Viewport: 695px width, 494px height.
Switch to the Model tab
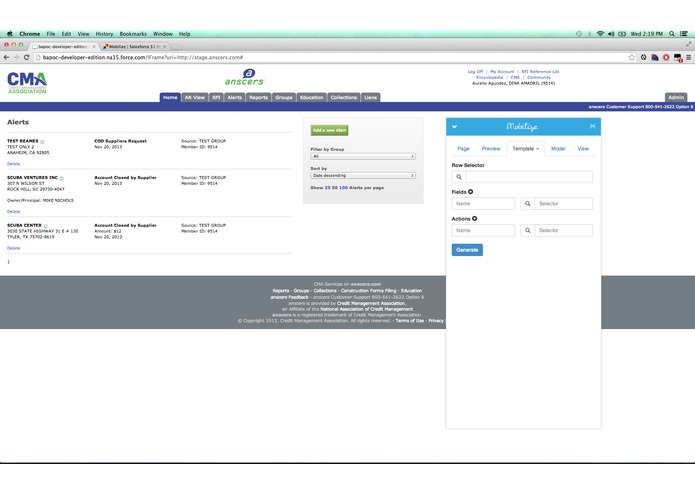558,149
